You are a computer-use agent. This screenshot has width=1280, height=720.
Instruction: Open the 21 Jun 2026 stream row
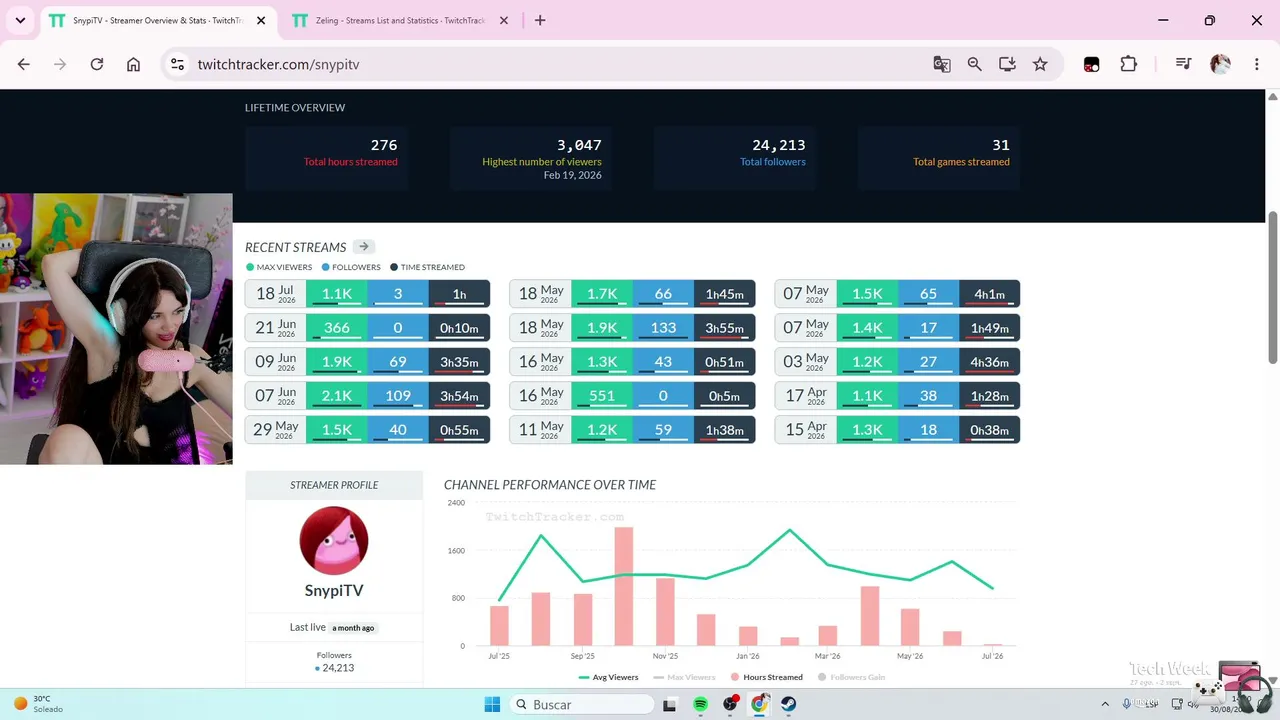(367, 328)
